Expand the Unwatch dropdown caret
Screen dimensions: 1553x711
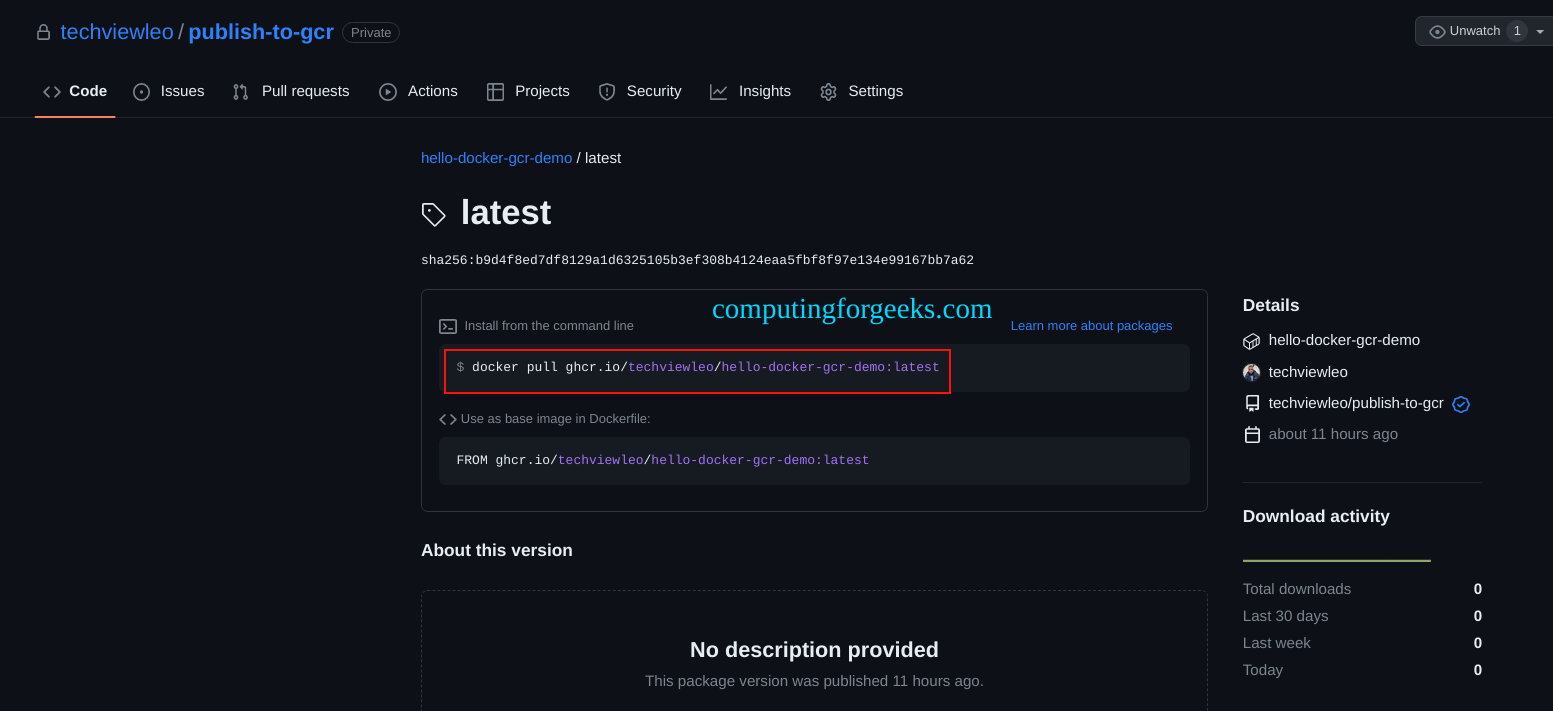tap(1540, 32)
